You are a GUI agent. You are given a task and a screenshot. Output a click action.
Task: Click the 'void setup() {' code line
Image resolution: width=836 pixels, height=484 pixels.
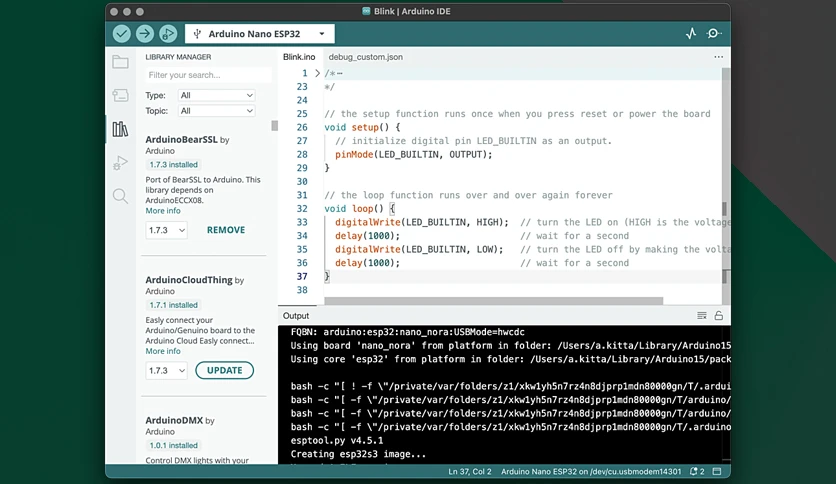[x=362, y=127]
